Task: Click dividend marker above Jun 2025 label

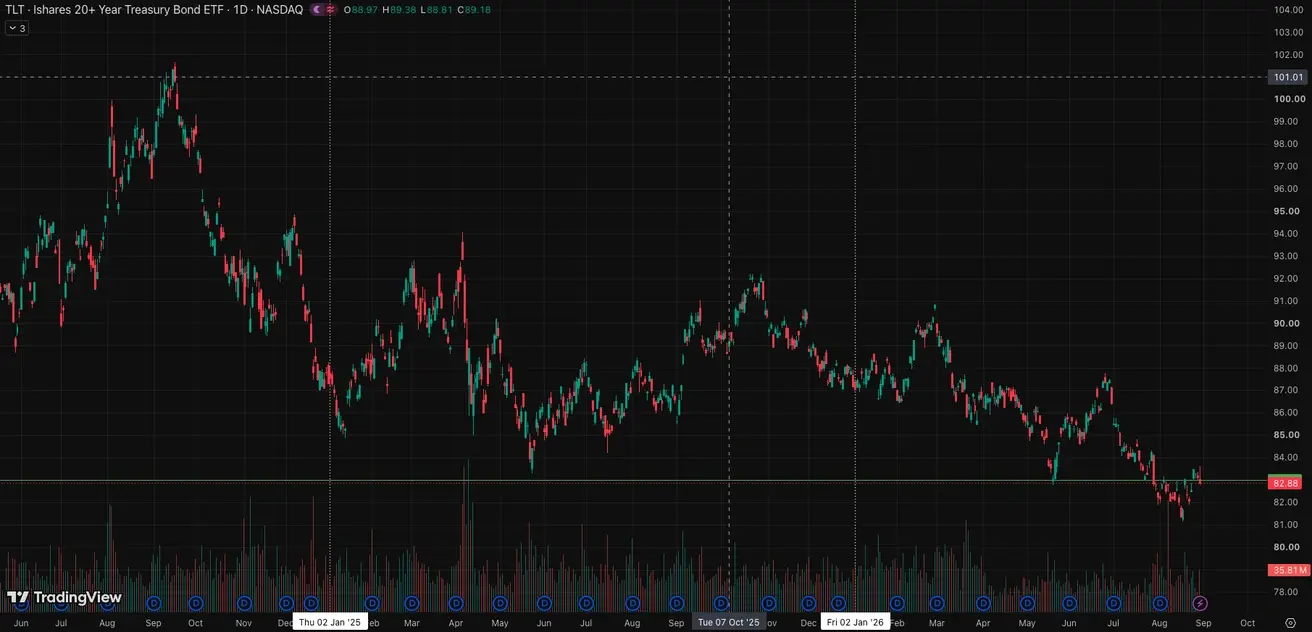Action: pos(543,603)
